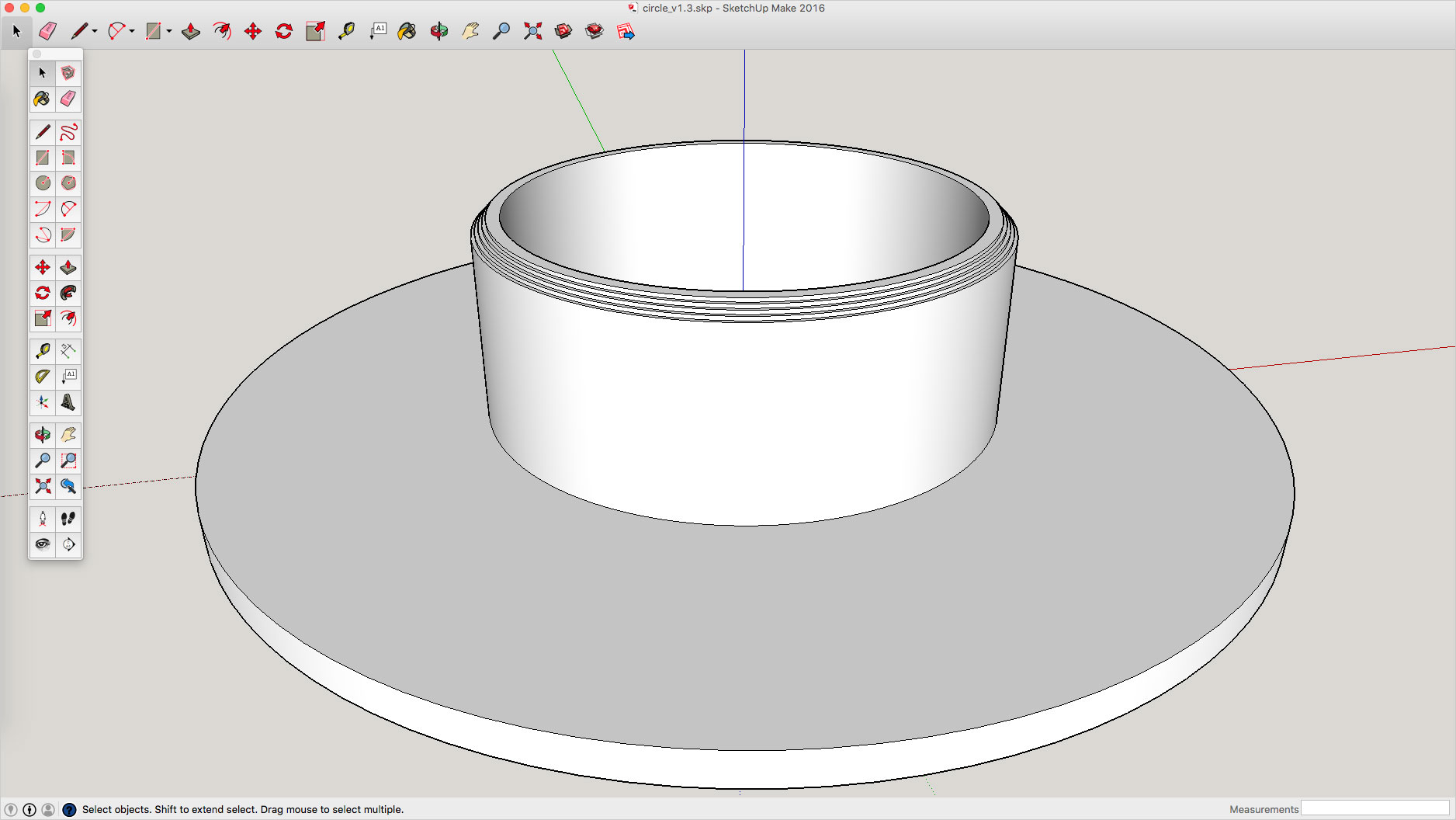
Task: Expand the Arc tool dropdown arrow
Action: coord(132,31)
